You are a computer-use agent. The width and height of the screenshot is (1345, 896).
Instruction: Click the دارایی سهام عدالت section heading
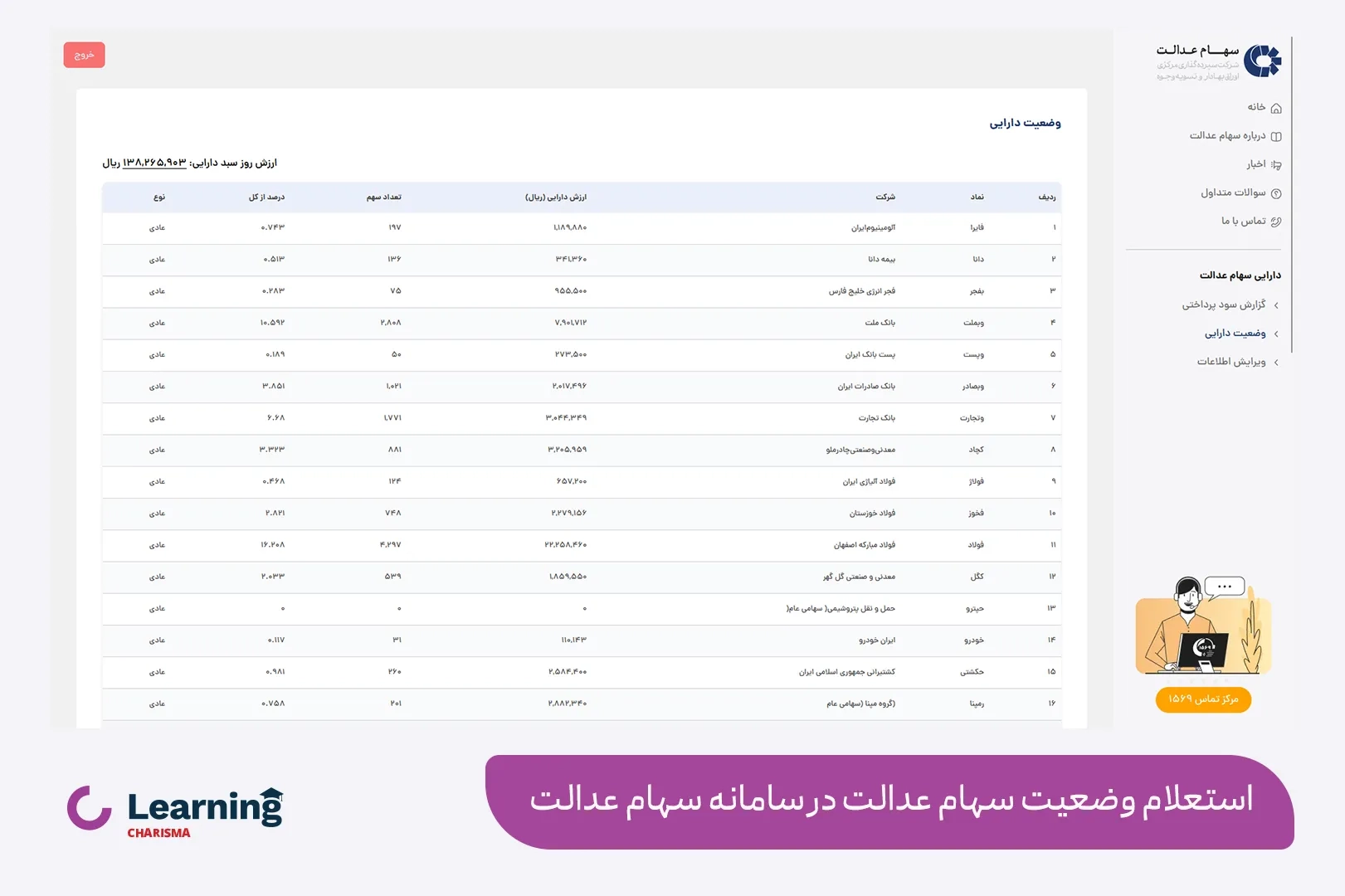pyautogui.click(x=1240, y=275)
